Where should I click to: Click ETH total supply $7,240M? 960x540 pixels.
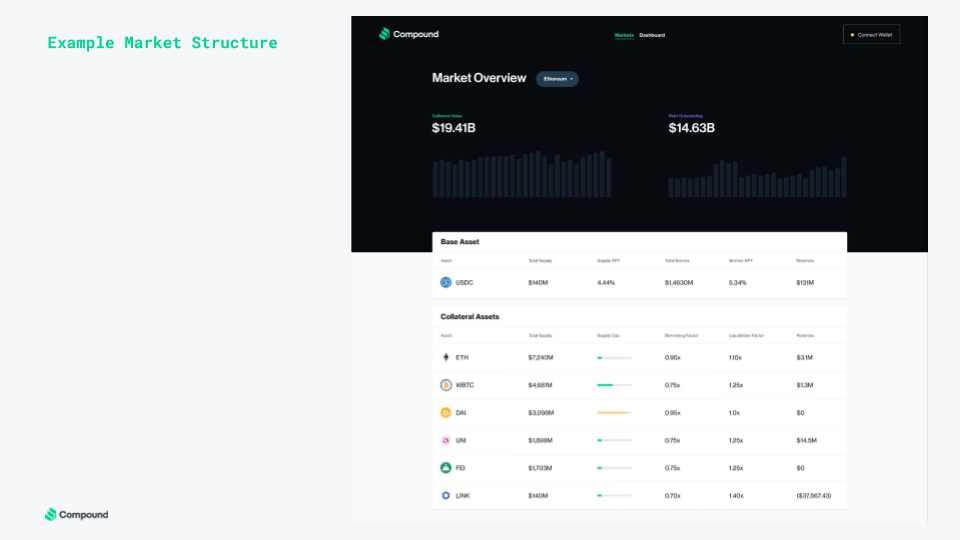[541, 358]
